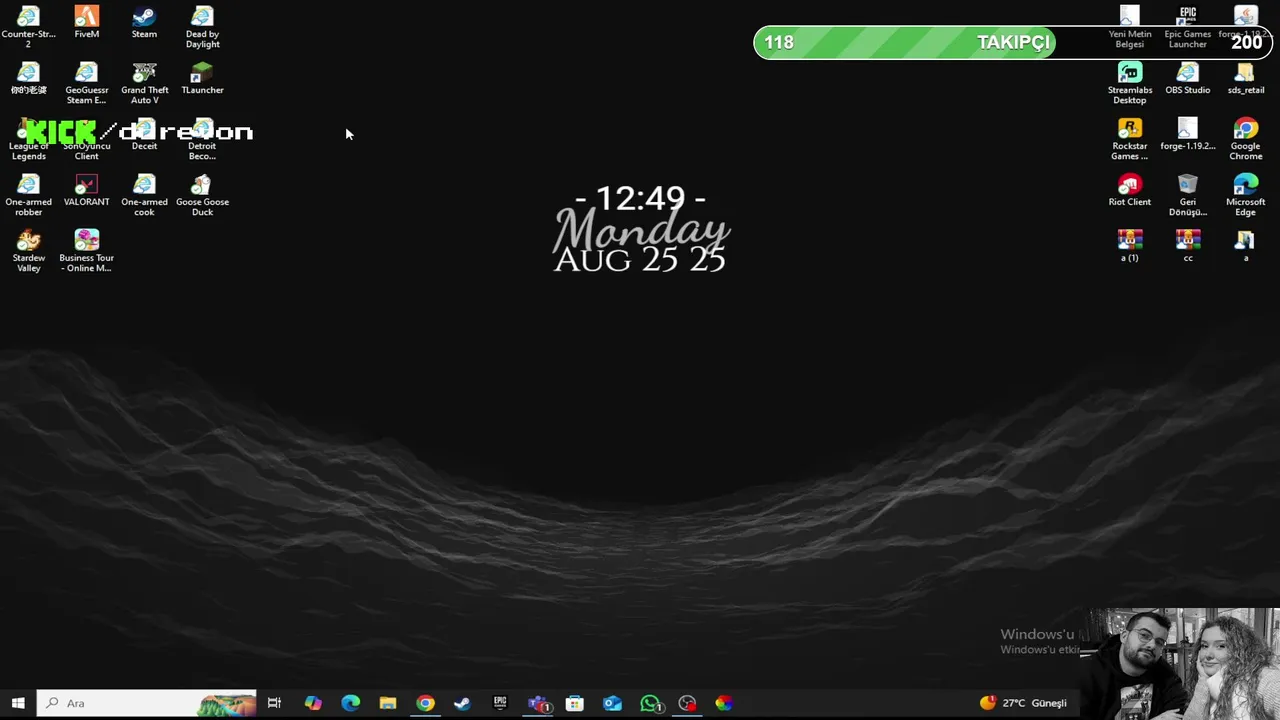Select the sds_retail folder
The height and width of the screenshot is (720, 1280).
click(x=1246, y=78)
